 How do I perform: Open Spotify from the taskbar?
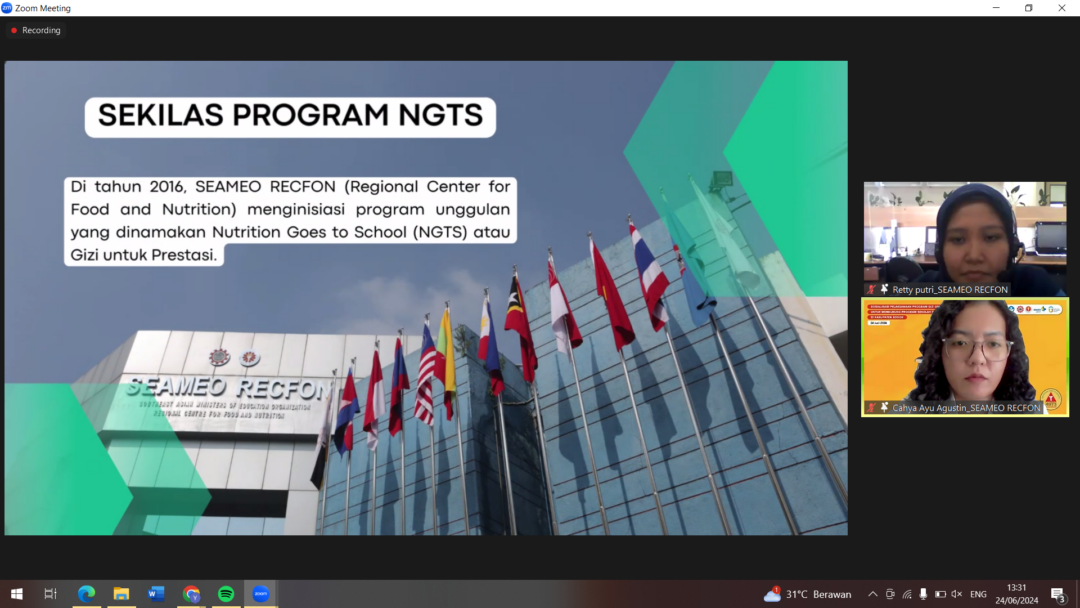[x=226, y=594]
